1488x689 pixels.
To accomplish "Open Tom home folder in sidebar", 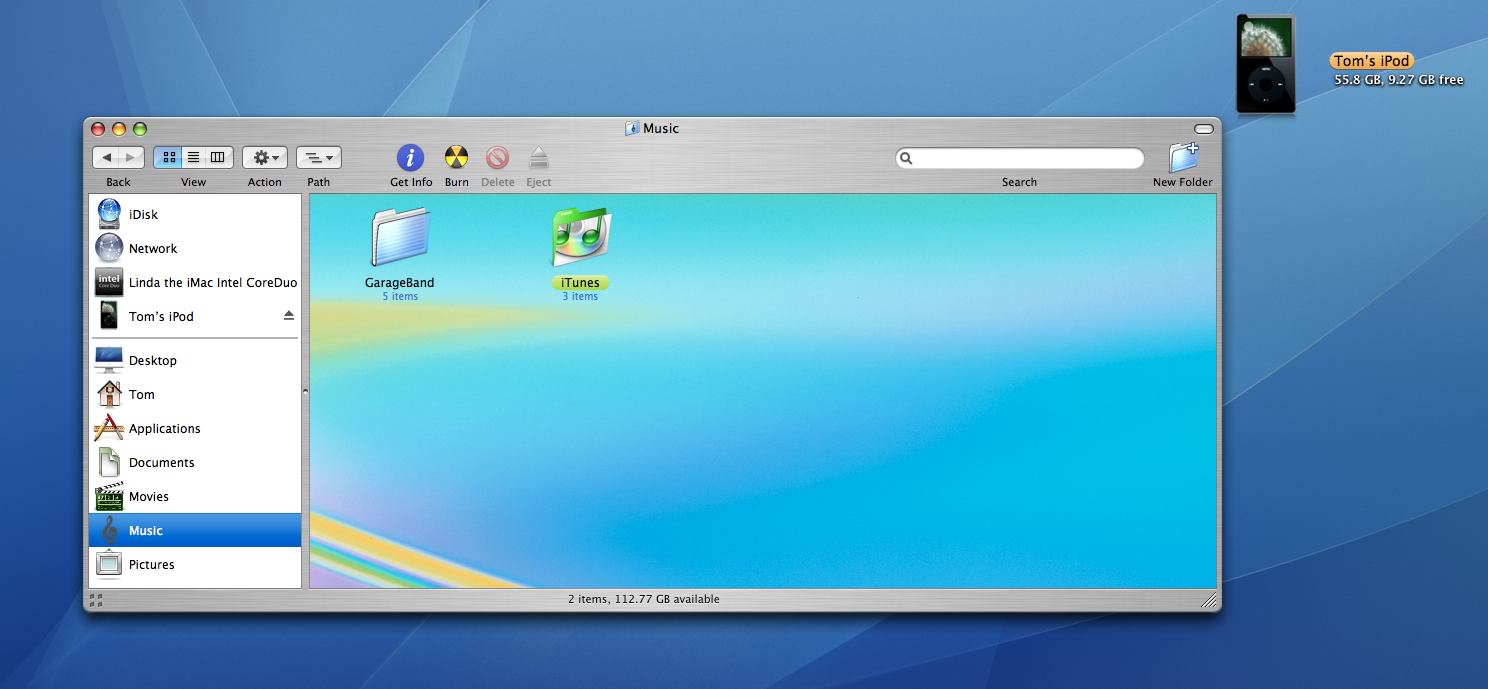I will pos(195,394).
